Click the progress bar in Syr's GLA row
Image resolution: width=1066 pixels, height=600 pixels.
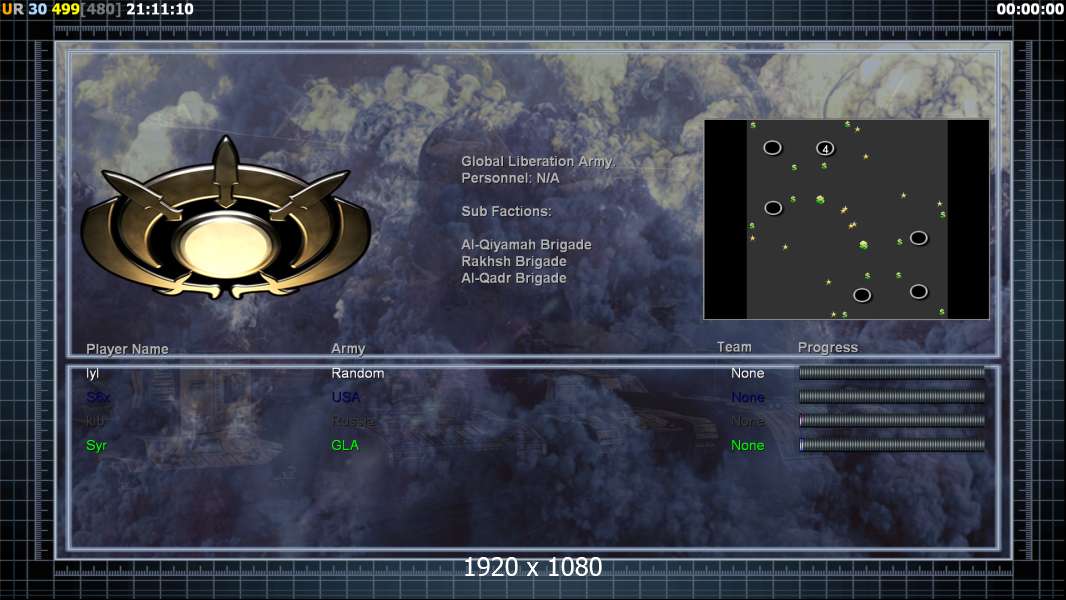[892, 445]
